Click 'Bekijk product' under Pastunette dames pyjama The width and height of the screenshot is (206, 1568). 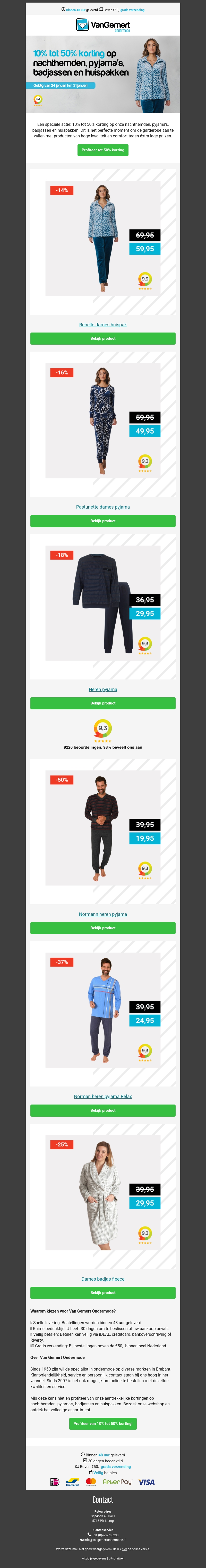pyautogui.click(x=103, y=521)
